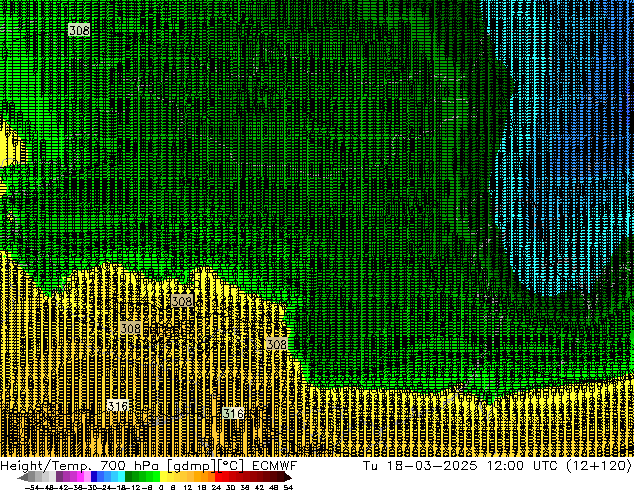Click the '0' label under the color scale
The width and height of the screenshot is (634, 490).
(161, 487)
